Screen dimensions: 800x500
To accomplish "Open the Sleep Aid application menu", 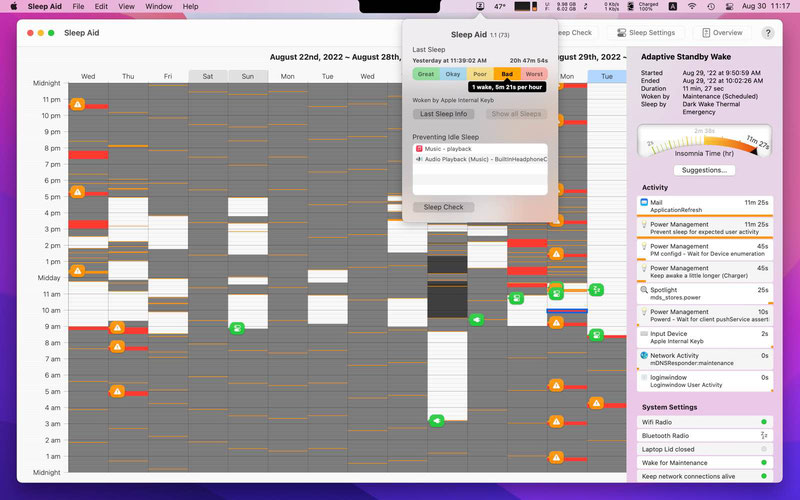I will (x=44, y=6).
